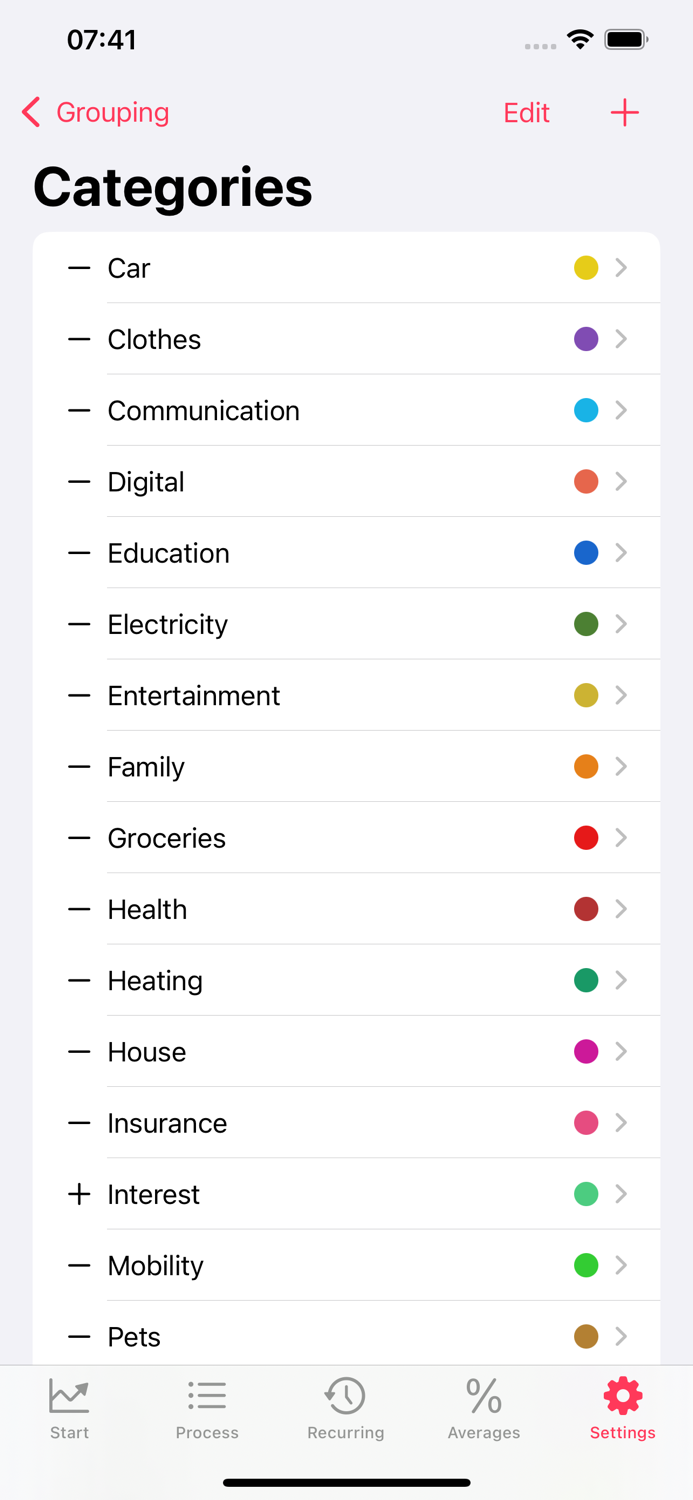Tap the Settings gear icon
The width and height of the screenshot is (693, 1500).
pos(622,1393)
